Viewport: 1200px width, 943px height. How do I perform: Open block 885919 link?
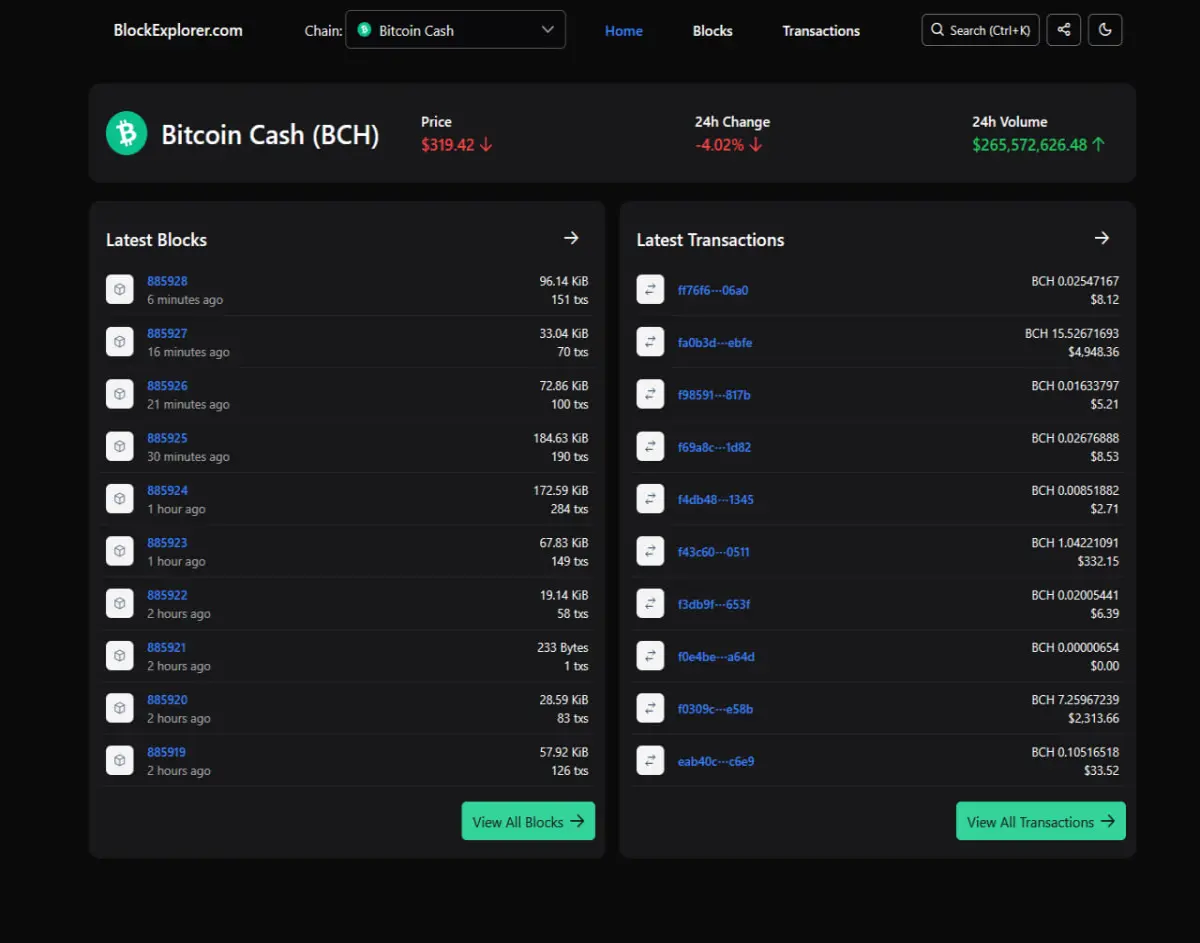click(167, 752)
